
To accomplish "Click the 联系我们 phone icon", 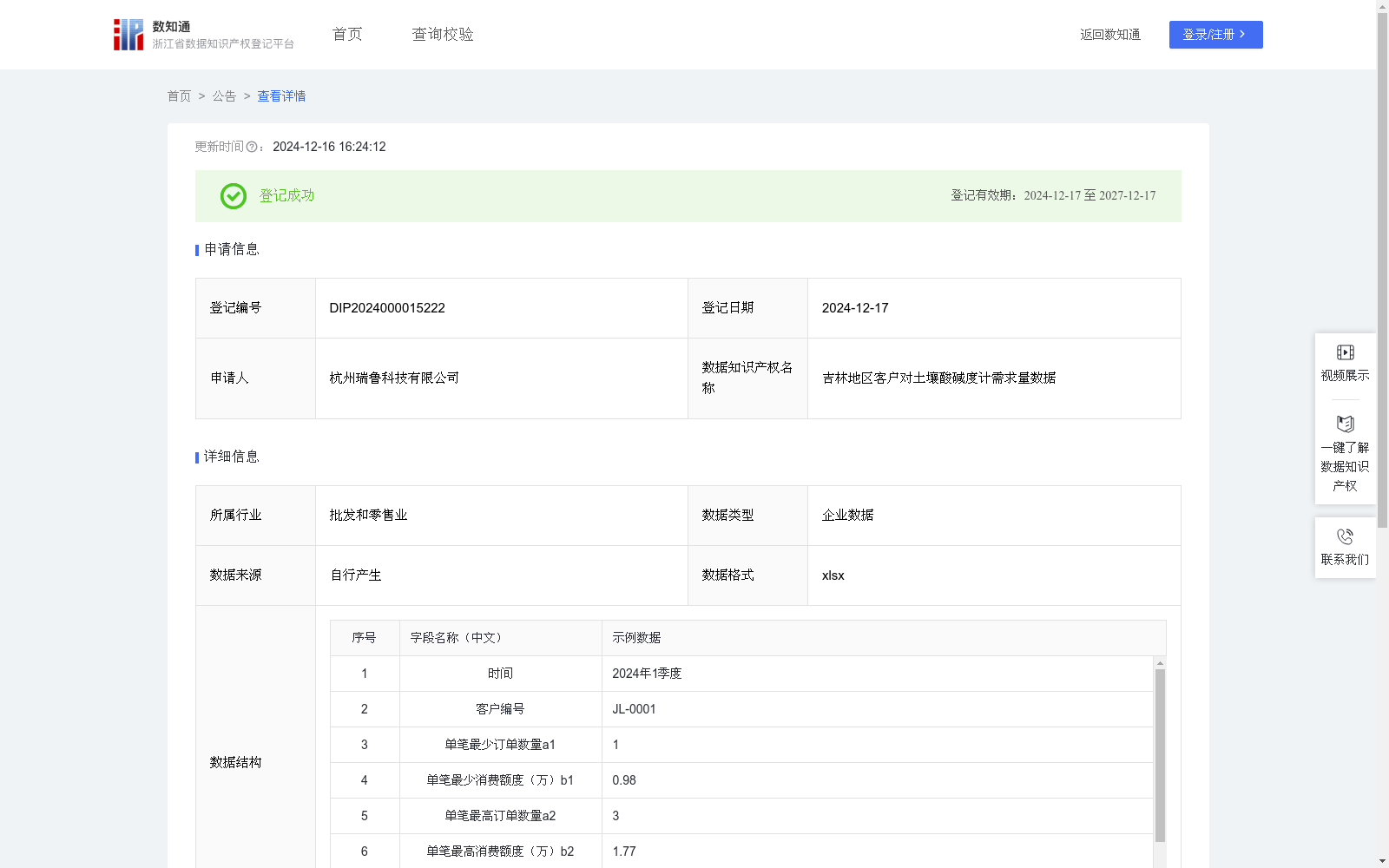I will [x=1345, y=536].
